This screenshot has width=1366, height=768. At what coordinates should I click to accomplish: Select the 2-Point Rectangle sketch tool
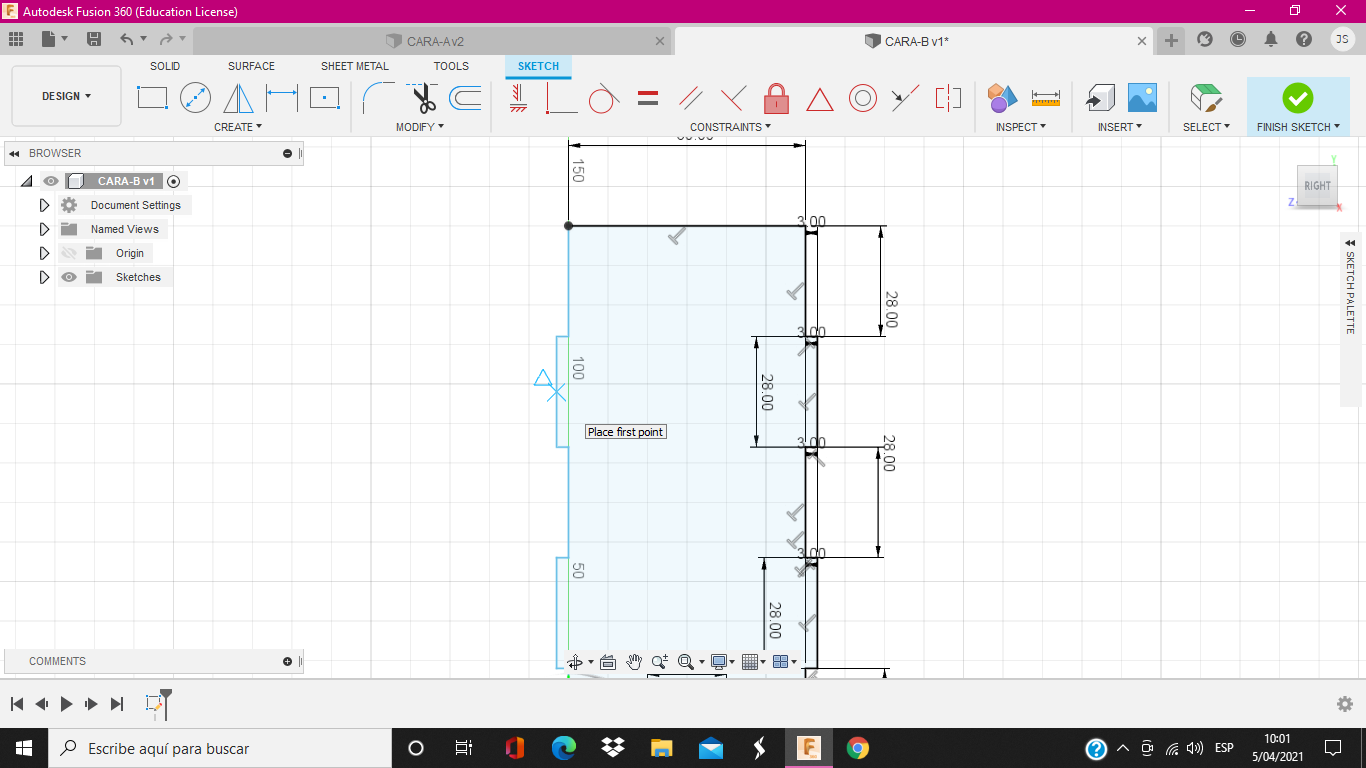(152, 98)
